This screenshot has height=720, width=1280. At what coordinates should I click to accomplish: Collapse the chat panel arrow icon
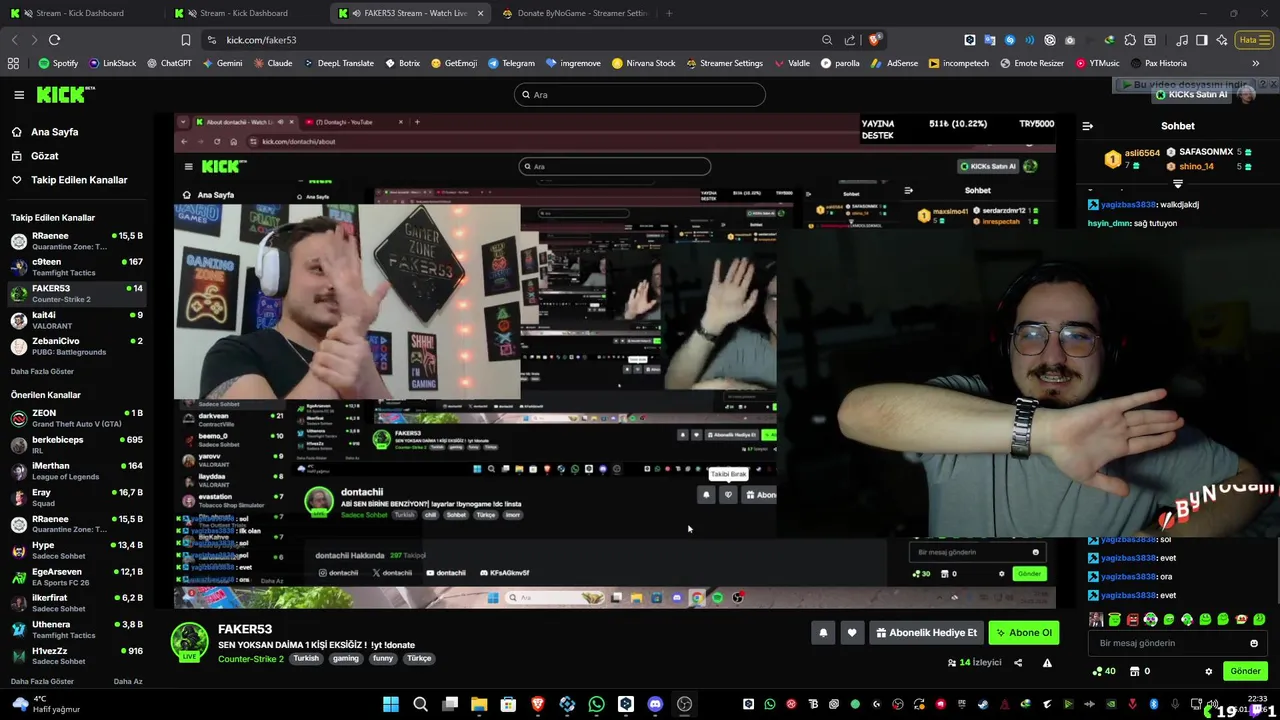(1088, 126)
